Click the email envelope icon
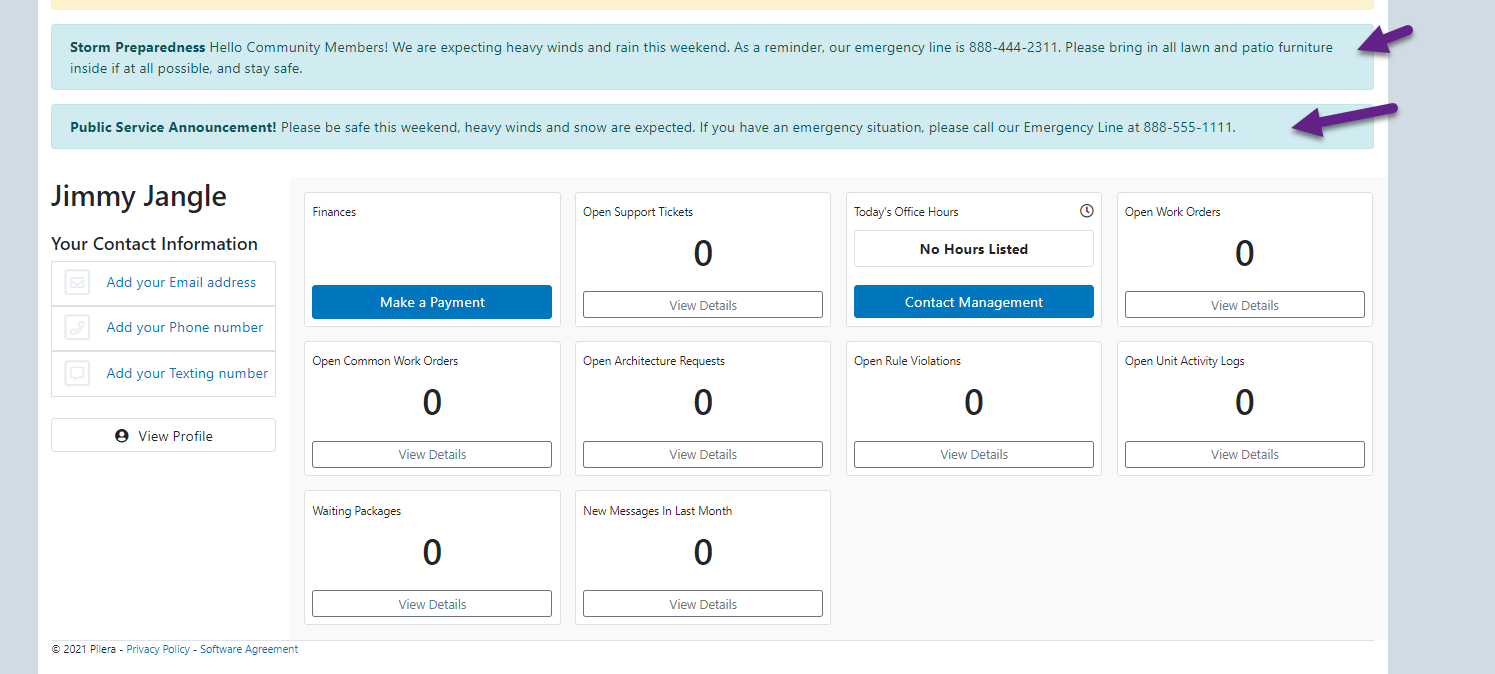 coord(77,282)
